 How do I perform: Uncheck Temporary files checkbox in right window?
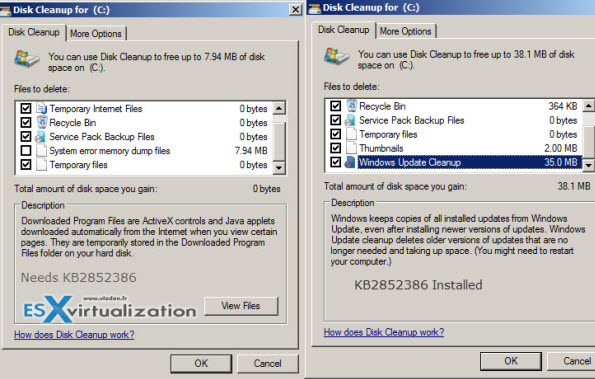point(335,134)
